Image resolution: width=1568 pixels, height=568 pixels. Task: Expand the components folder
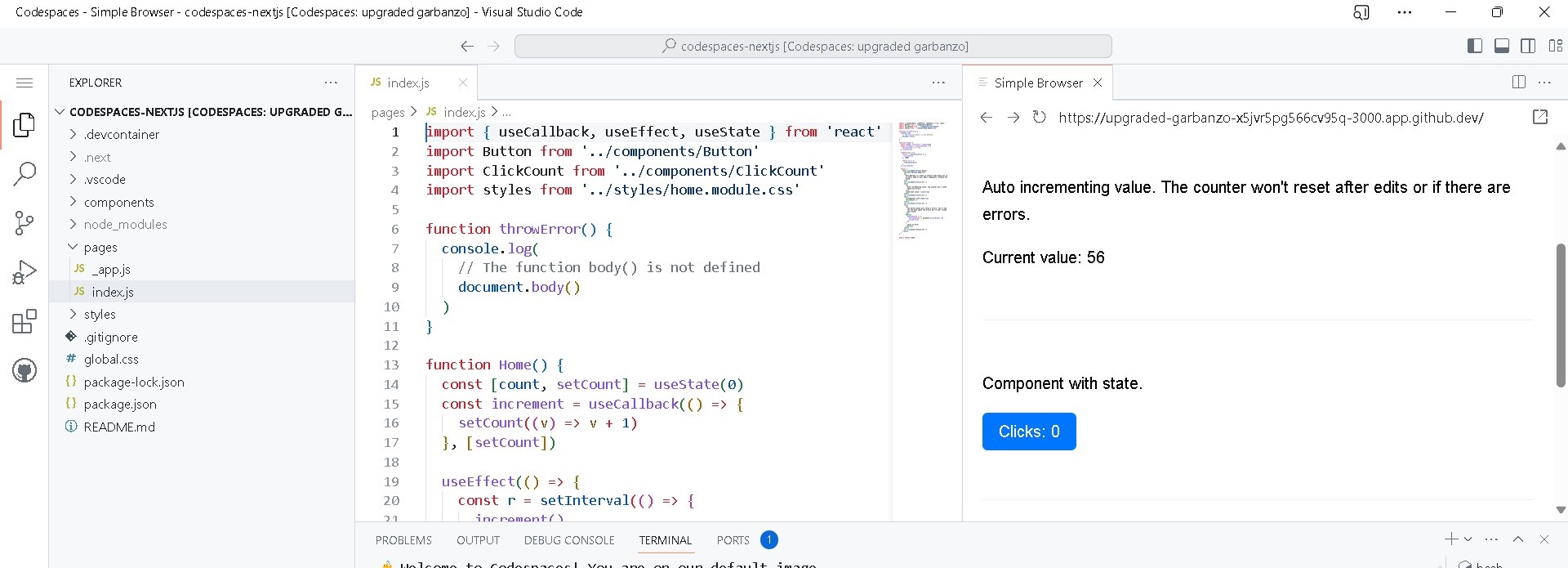pos(118,203)
